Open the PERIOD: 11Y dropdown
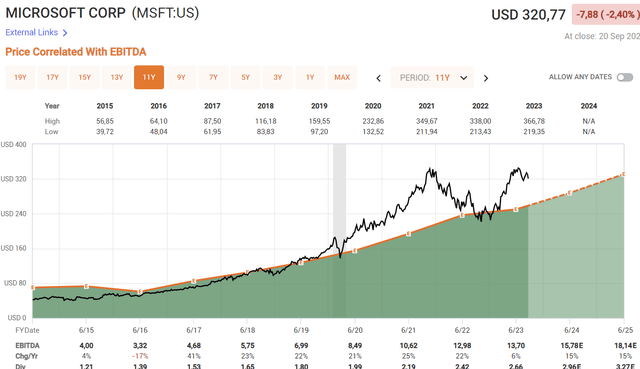640x369 pixels. 432,78
